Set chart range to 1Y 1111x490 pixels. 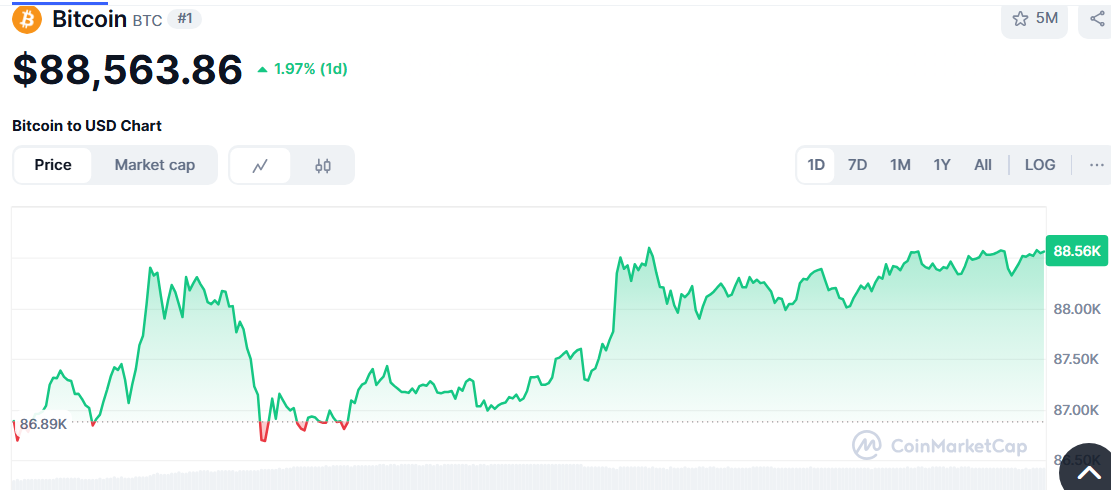point(942,165)
